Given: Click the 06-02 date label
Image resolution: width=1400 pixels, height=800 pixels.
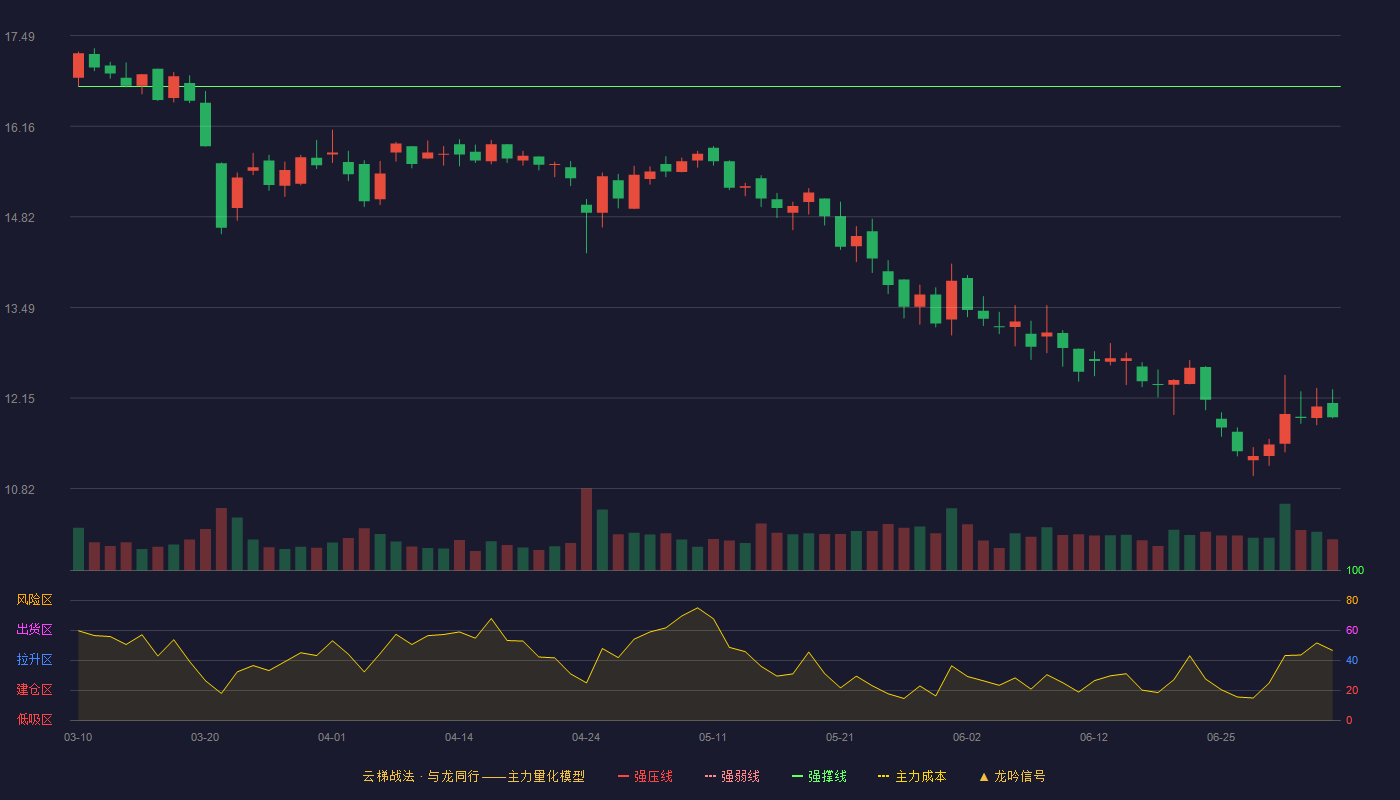Looking at the screenshot, I should pos(967,737).
